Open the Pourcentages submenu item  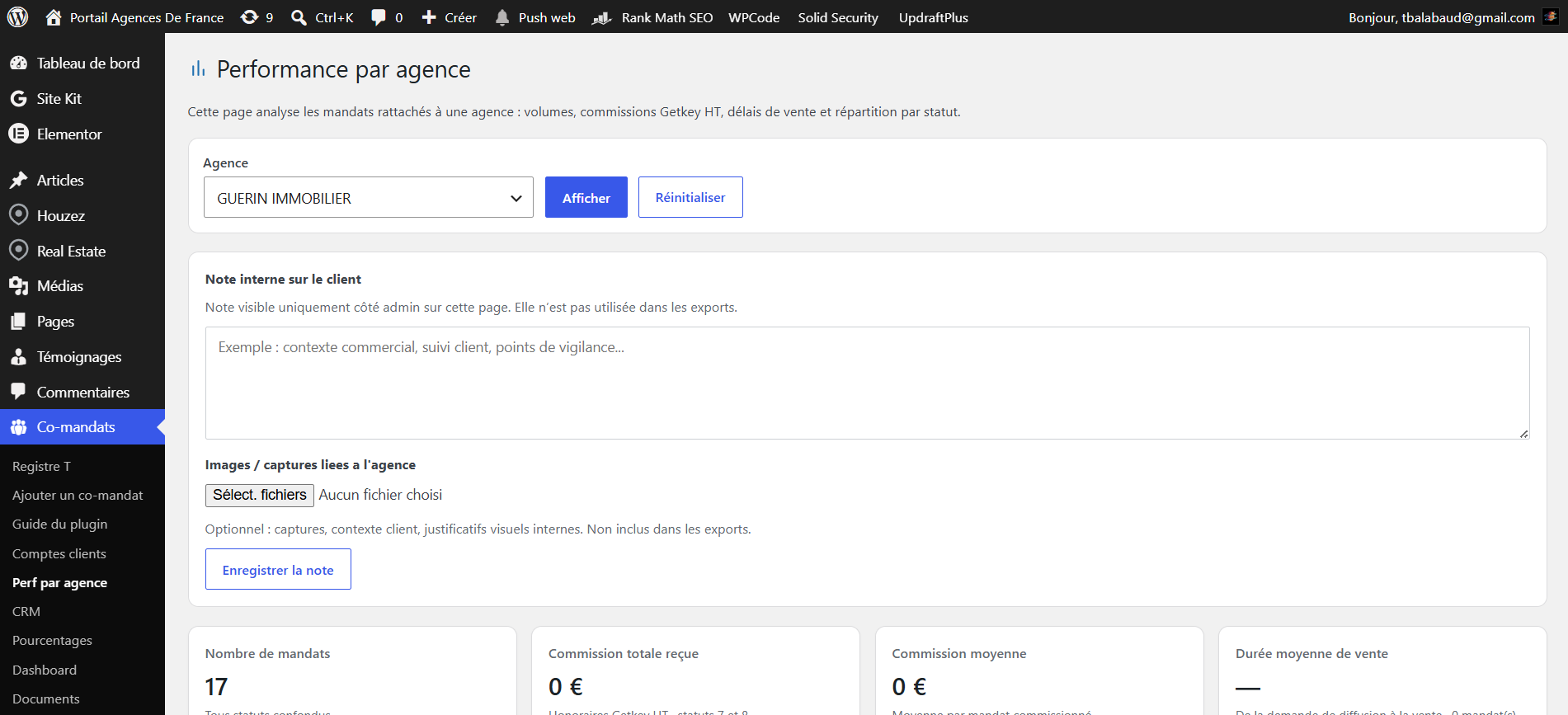pos(52,641)
